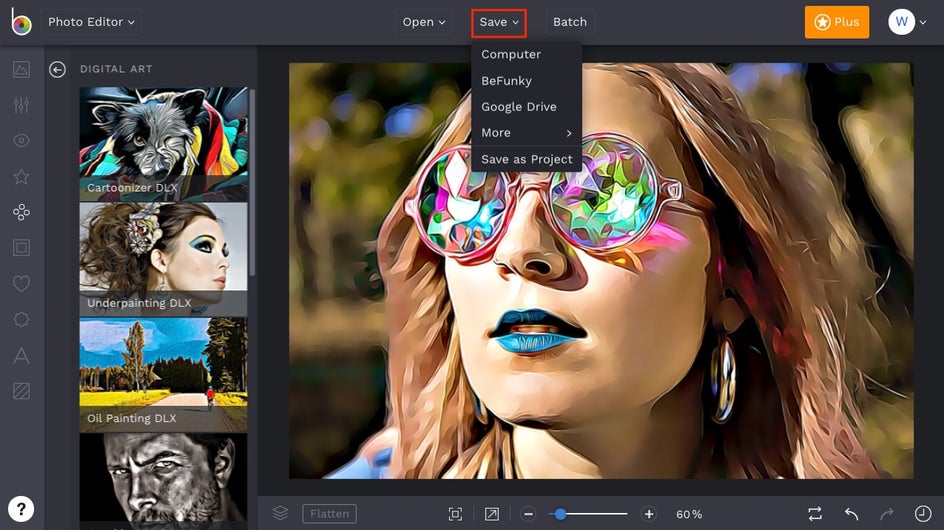Zoom out with the minus button

click(529, 514)
